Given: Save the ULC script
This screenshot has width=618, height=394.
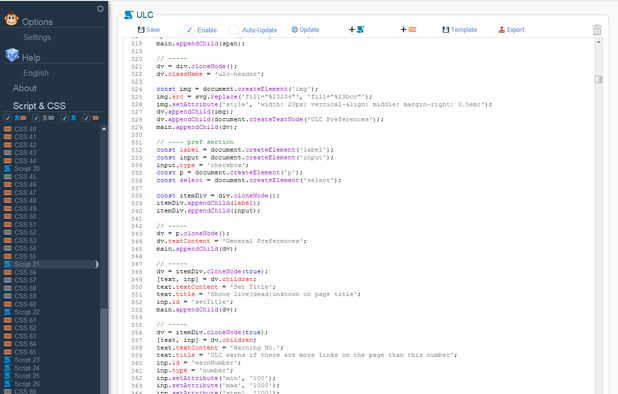Looking at the screenshot, I should click(149, 30).
